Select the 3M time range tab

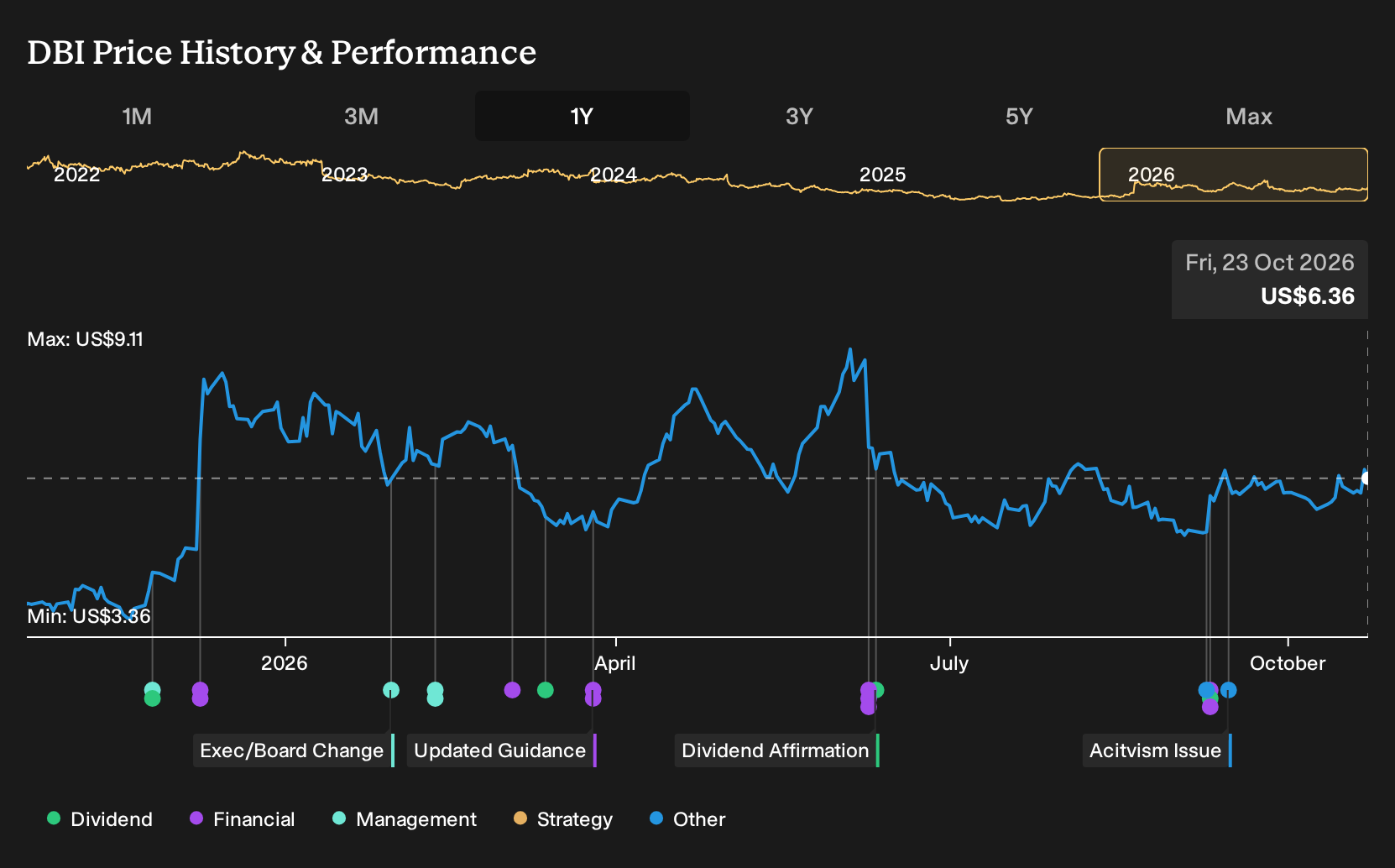pyautogui.click(x=361, y=116)
